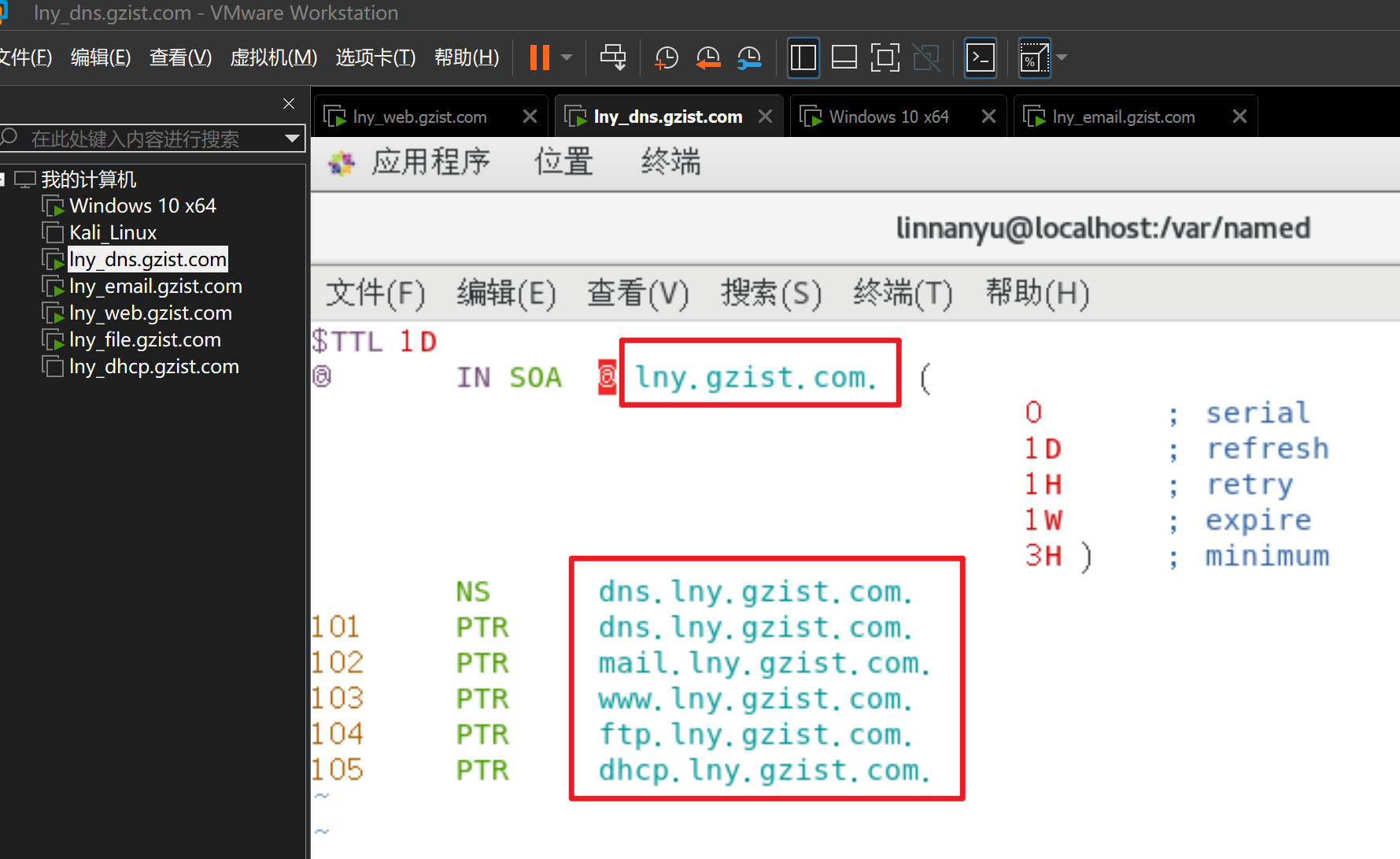Open the library search dropdown arrow
This screenshot has width=1400, height=859.
click(293, 139)
